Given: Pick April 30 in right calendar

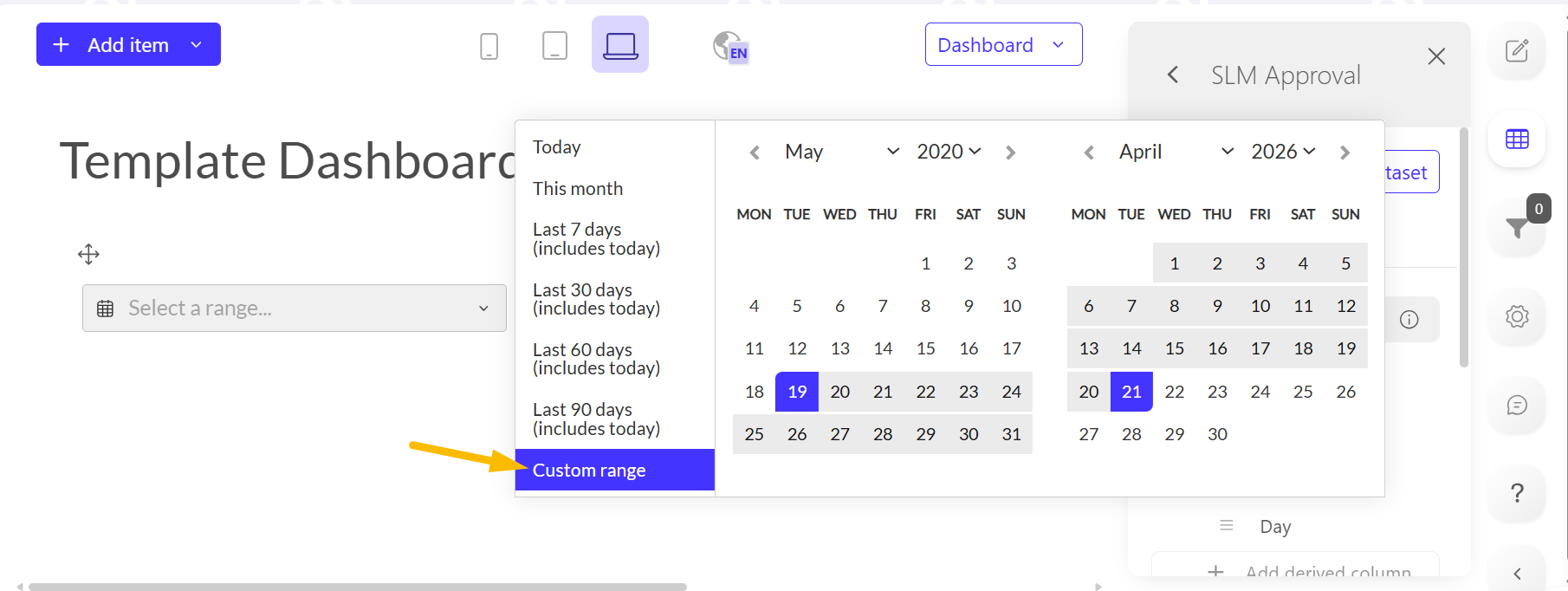Looking at the screenshot, I should coord(1217,434).
